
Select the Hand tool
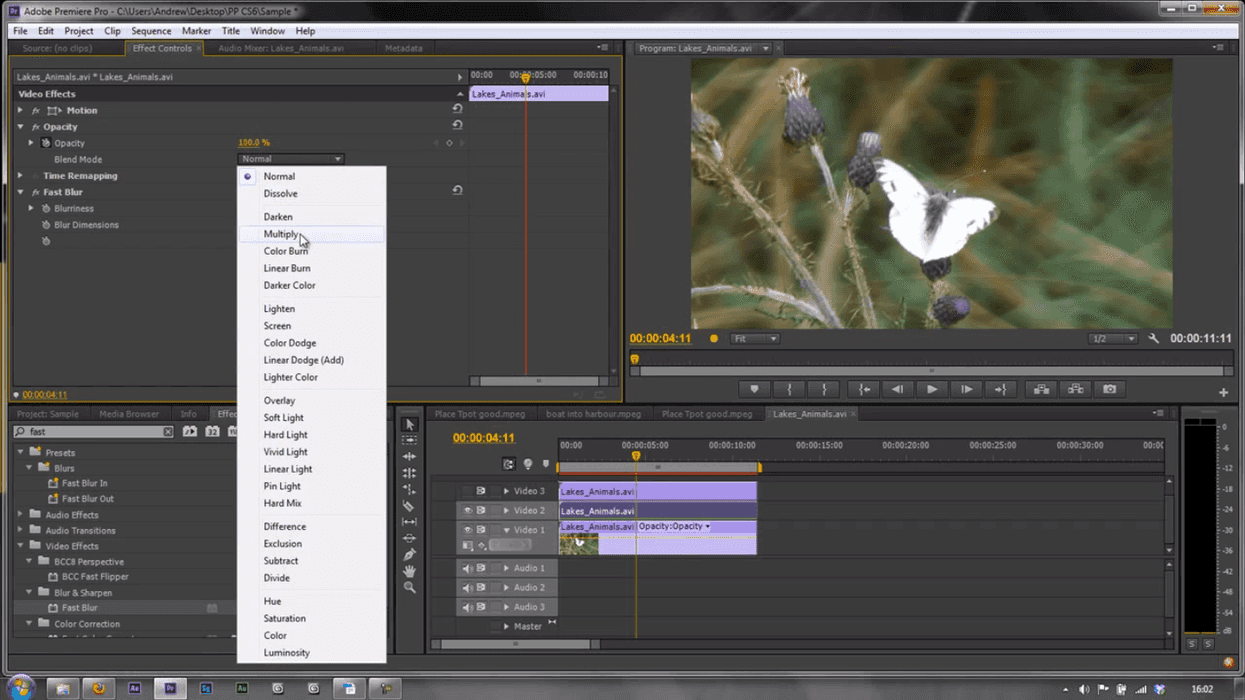[409, 571]
